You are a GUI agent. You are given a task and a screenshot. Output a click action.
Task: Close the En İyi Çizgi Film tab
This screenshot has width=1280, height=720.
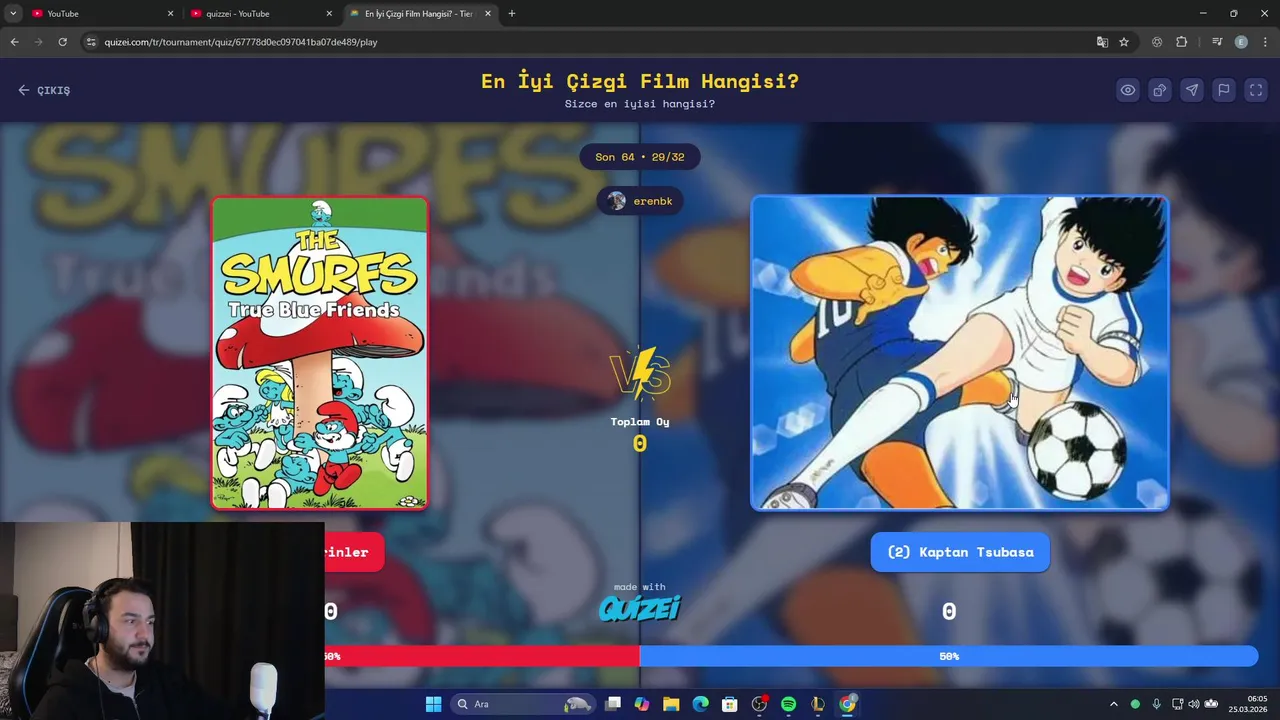click(488, 14)
